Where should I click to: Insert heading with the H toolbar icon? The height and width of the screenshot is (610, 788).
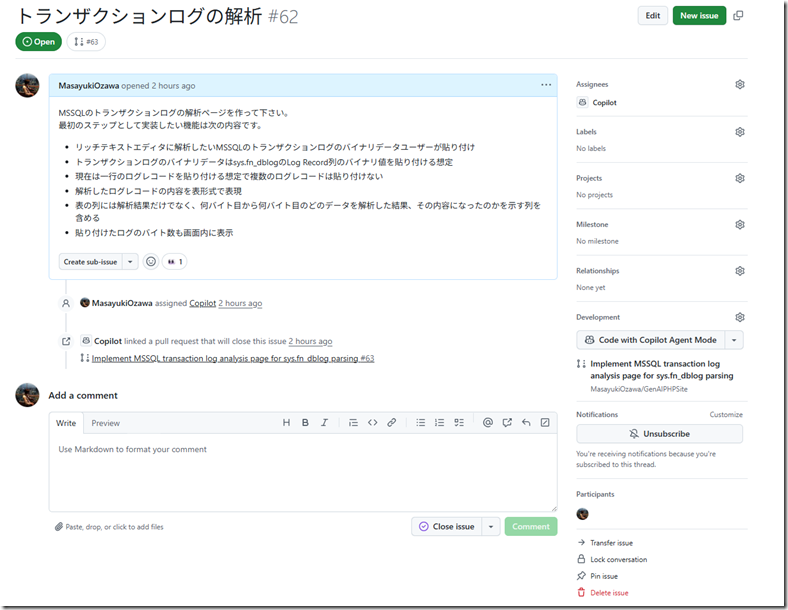[286, 423]
